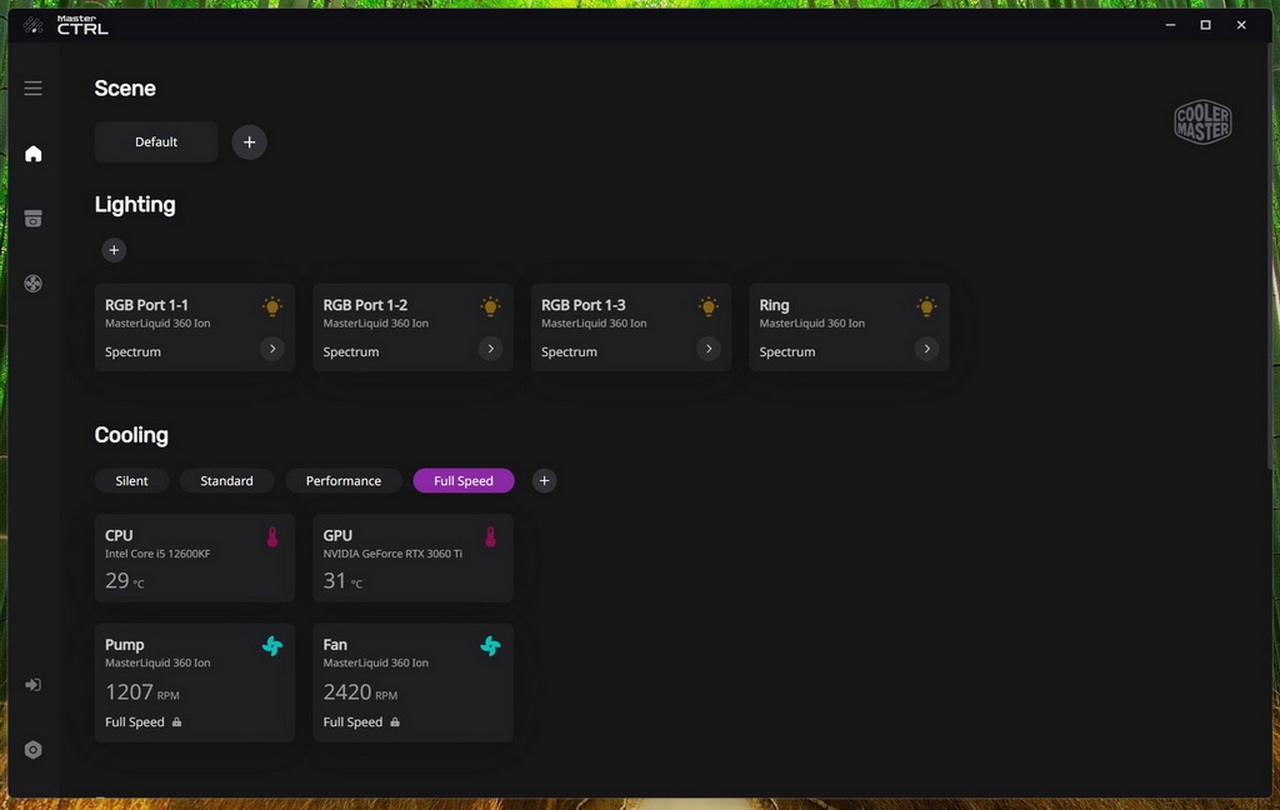This screenshot has width=1280, height=810.
Task: Go to the Home page icon
Action: [x=33, y=153]
